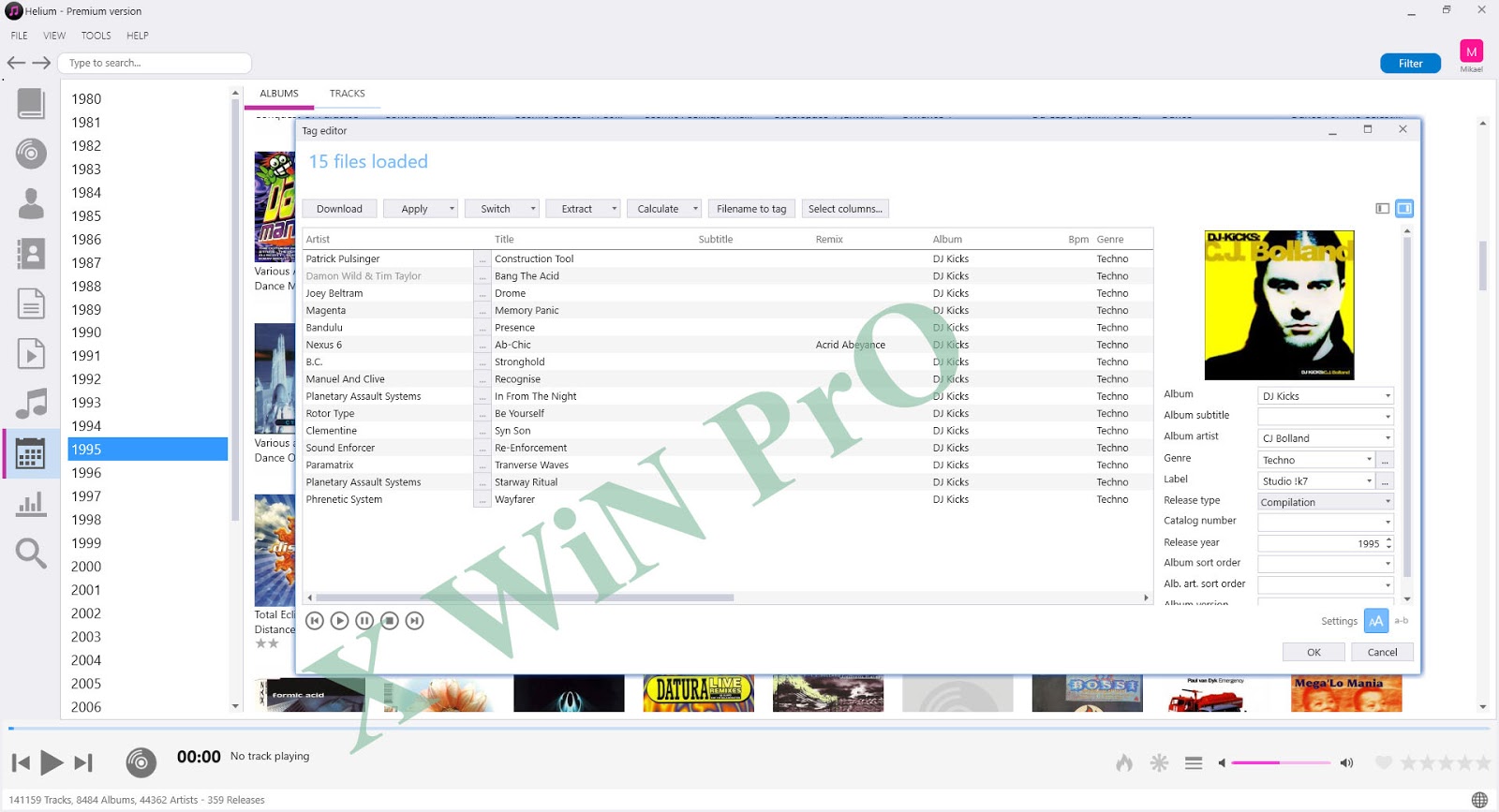Switch to right panel layout icon
1499x812 pixels.
[1404, 208]
